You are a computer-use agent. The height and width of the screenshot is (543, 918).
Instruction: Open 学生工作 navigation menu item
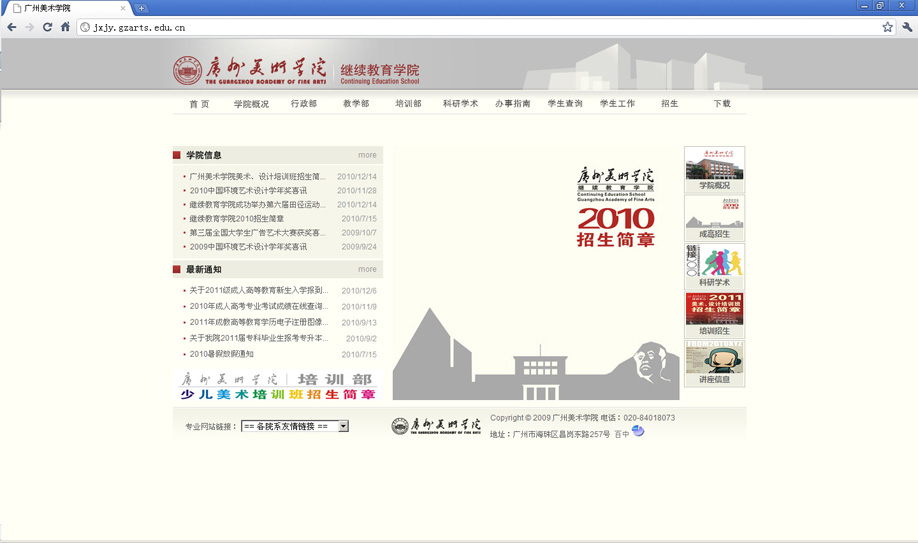click(x=618, y=104)
